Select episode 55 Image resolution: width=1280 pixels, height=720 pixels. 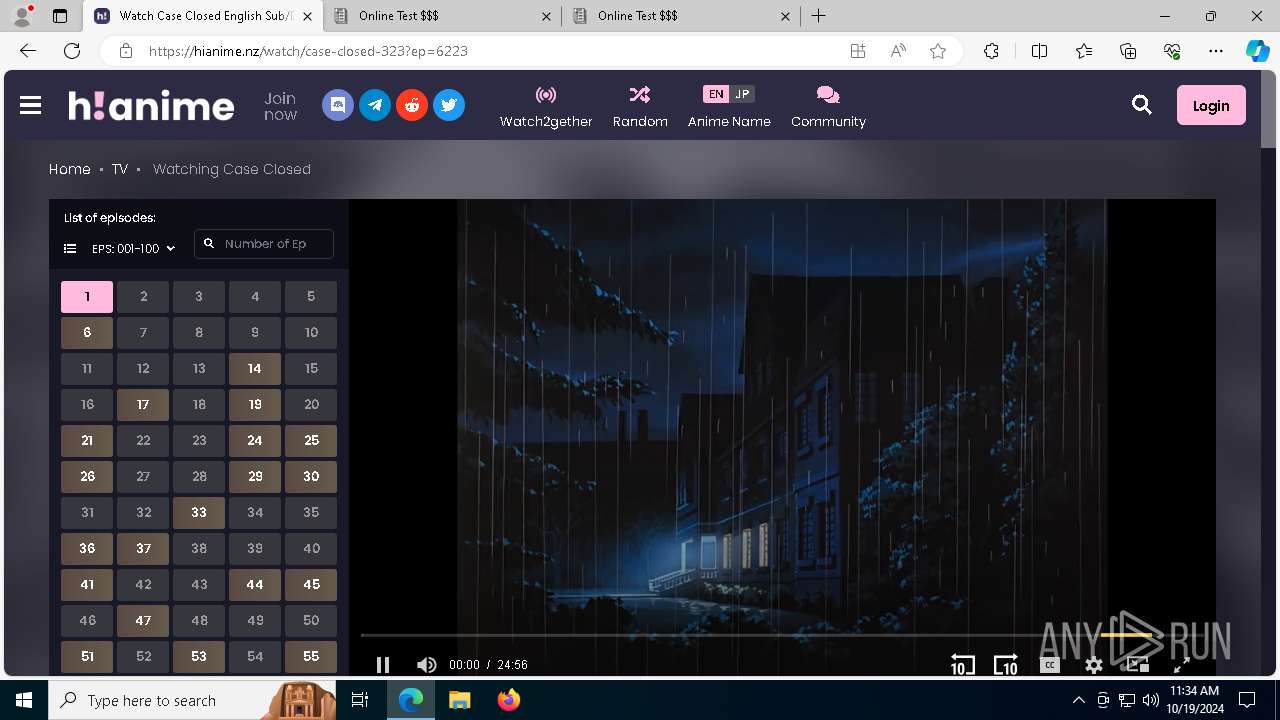(x=311, y=657)
